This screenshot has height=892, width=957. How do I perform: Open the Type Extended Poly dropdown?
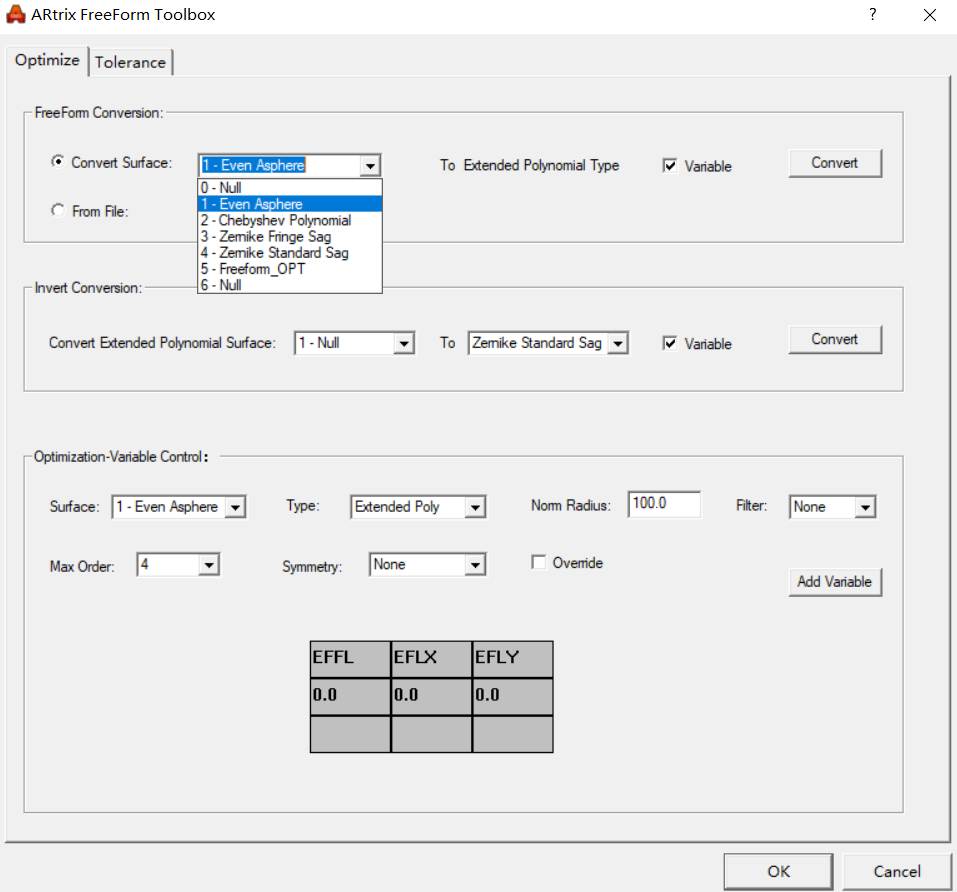[x=474, y=507]
